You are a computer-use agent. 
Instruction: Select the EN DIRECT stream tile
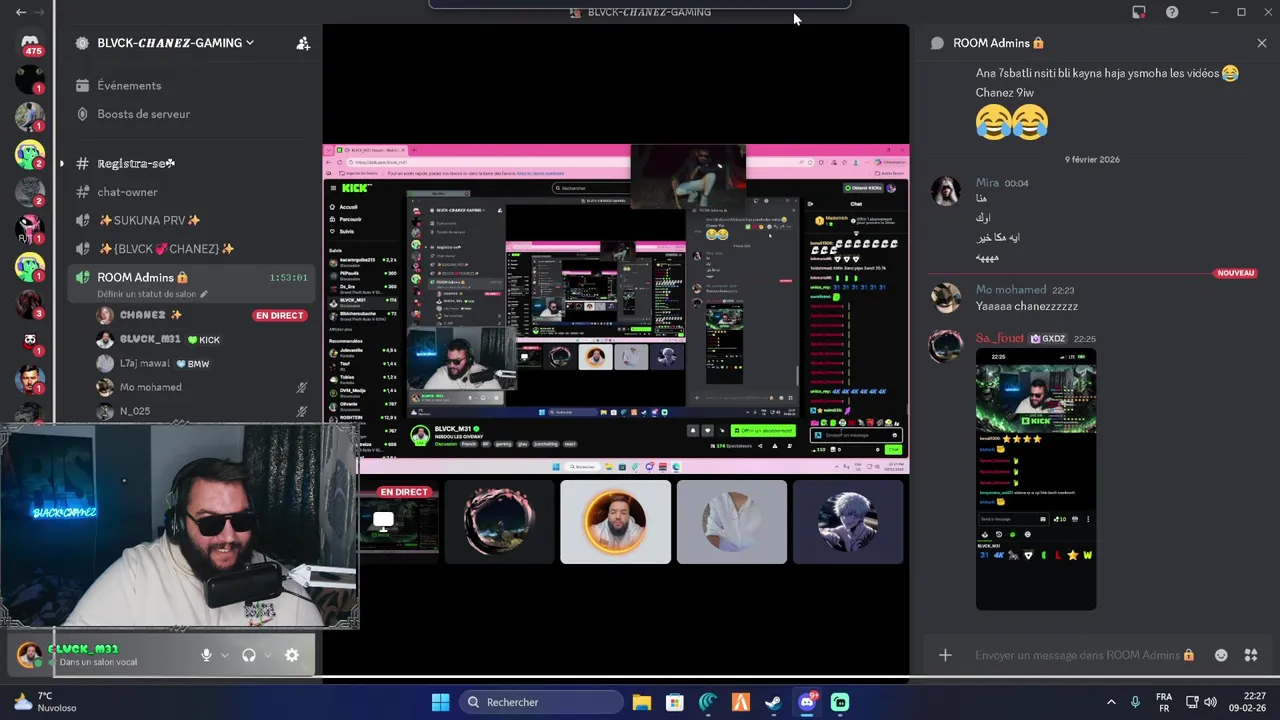pos(399,521)
